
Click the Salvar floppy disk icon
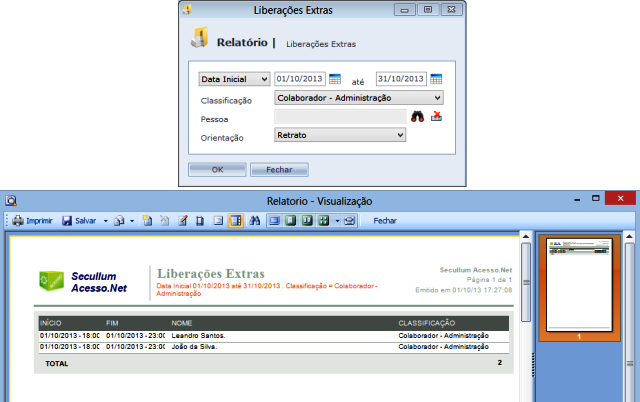(67, 220)
